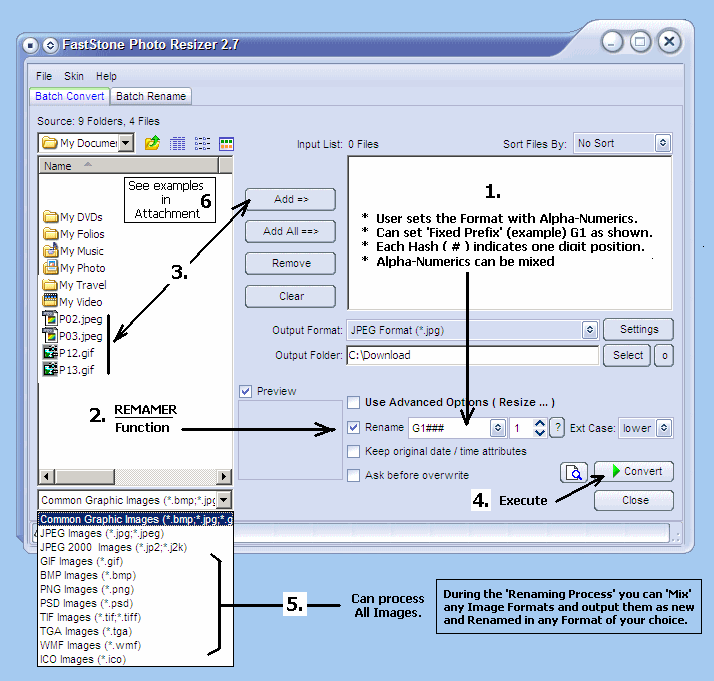Enable Use Advanced Options checkbox
This screenshot has height=681, width=714.
tap(354, 403)
